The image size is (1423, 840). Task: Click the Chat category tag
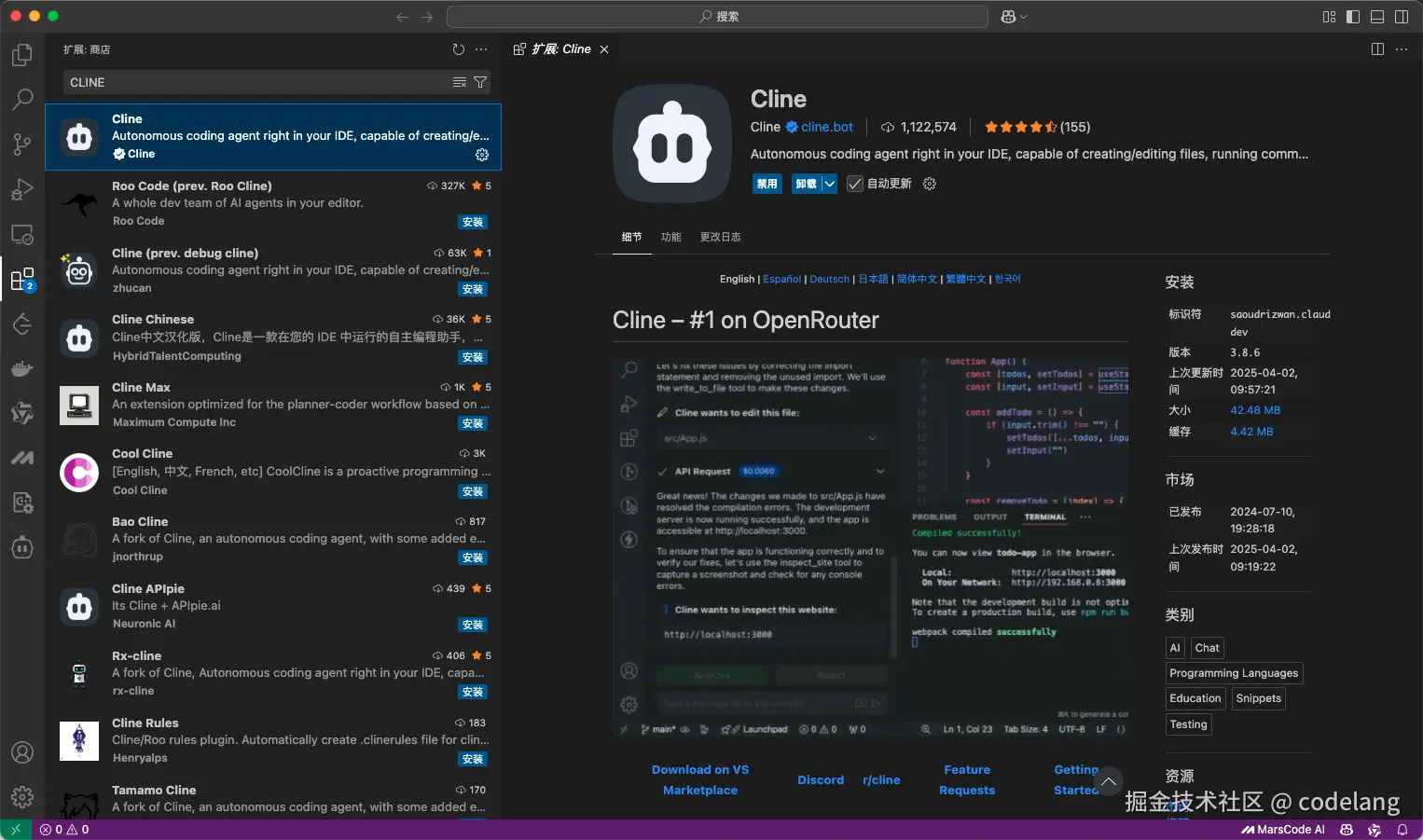pos(1208,648)
